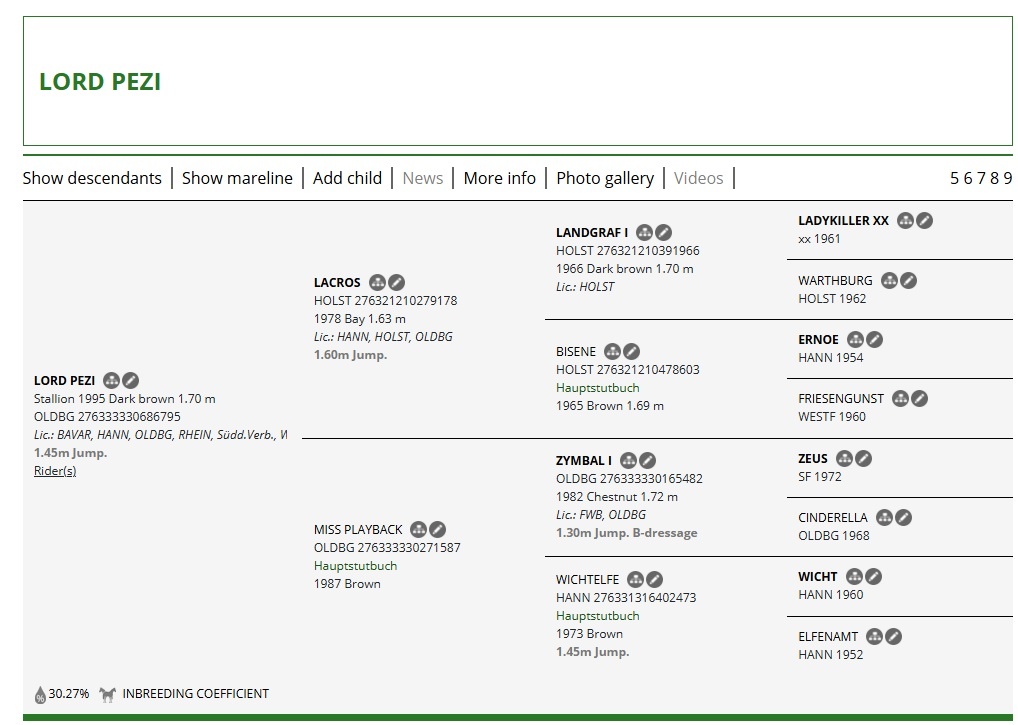The height and width of the screenshot is (725, 1018).
Task: Set pedigree depth to 9 generations
Action: [x=1007, y=178]
